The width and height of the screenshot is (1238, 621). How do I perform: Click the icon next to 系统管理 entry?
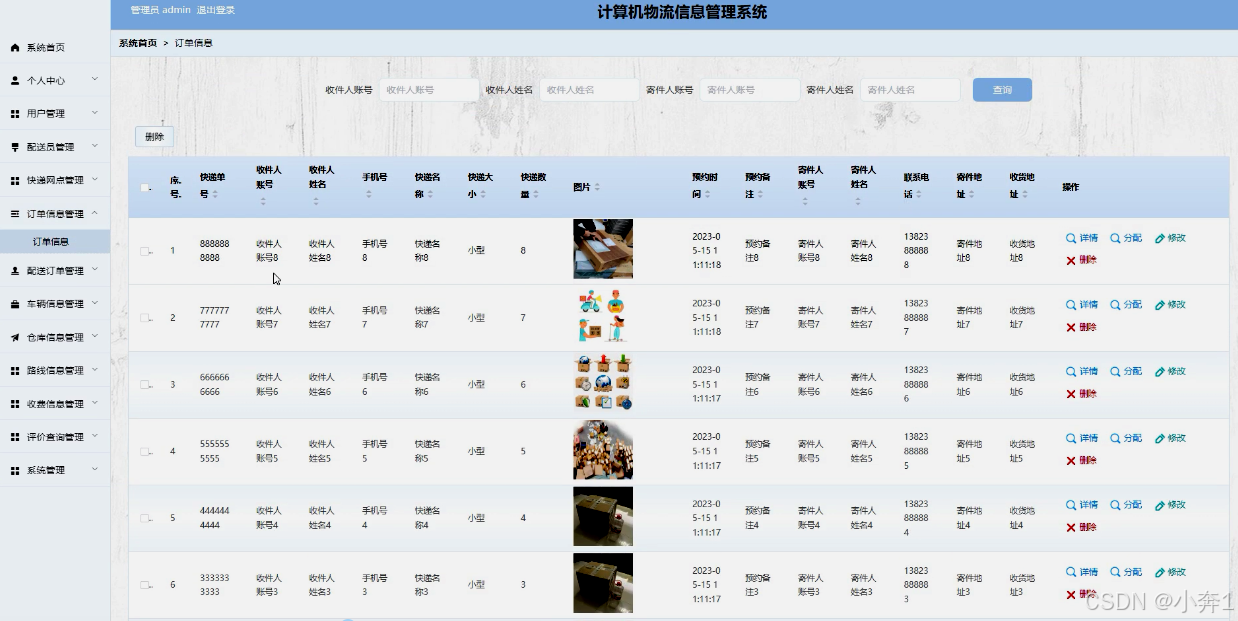(x=13, y=468)
